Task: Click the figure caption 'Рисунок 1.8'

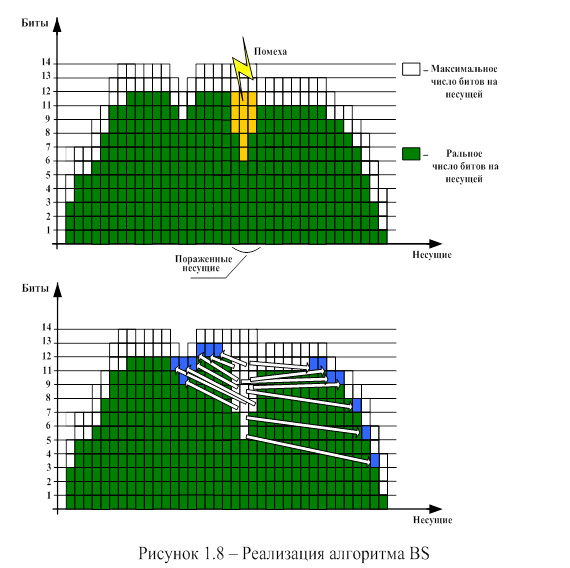Action: tap(181, 553)
